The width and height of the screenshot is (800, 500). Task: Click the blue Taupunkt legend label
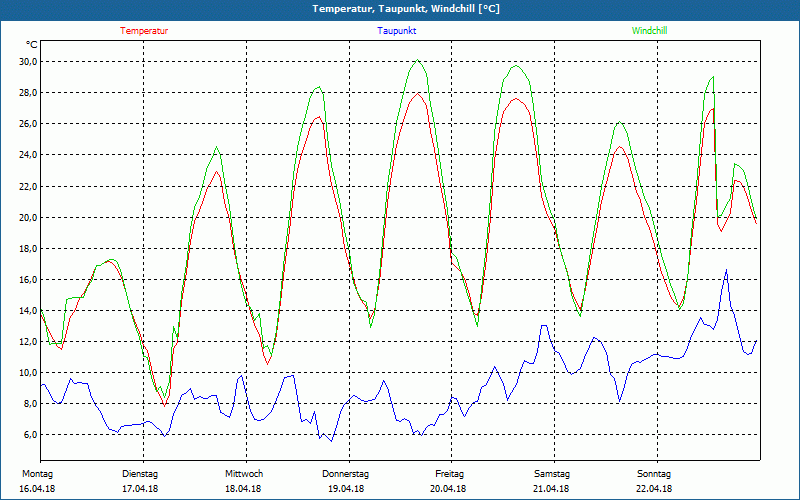coord(396,31)
